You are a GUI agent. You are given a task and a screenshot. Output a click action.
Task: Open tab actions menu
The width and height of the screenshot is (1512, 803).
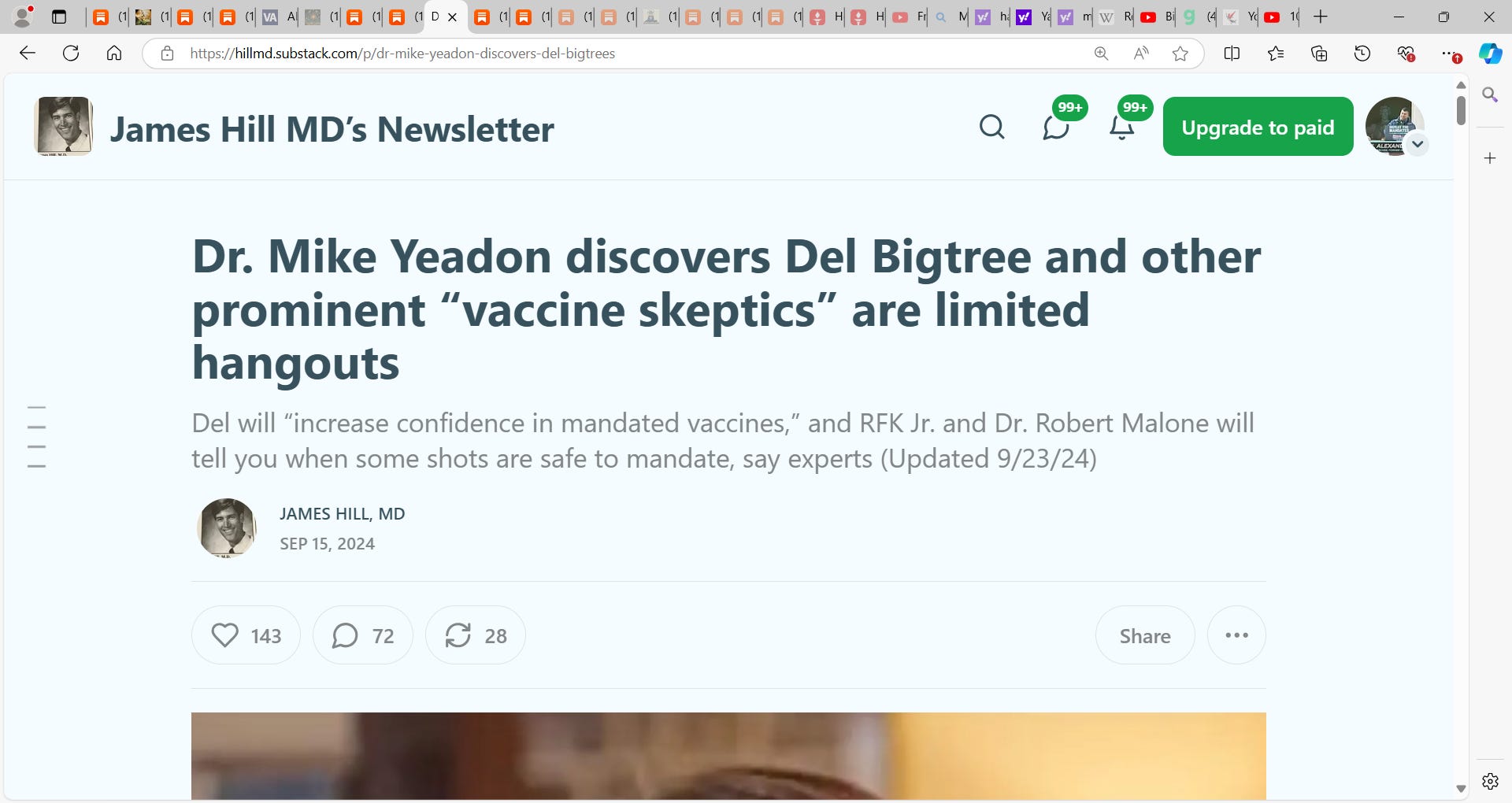59,17
